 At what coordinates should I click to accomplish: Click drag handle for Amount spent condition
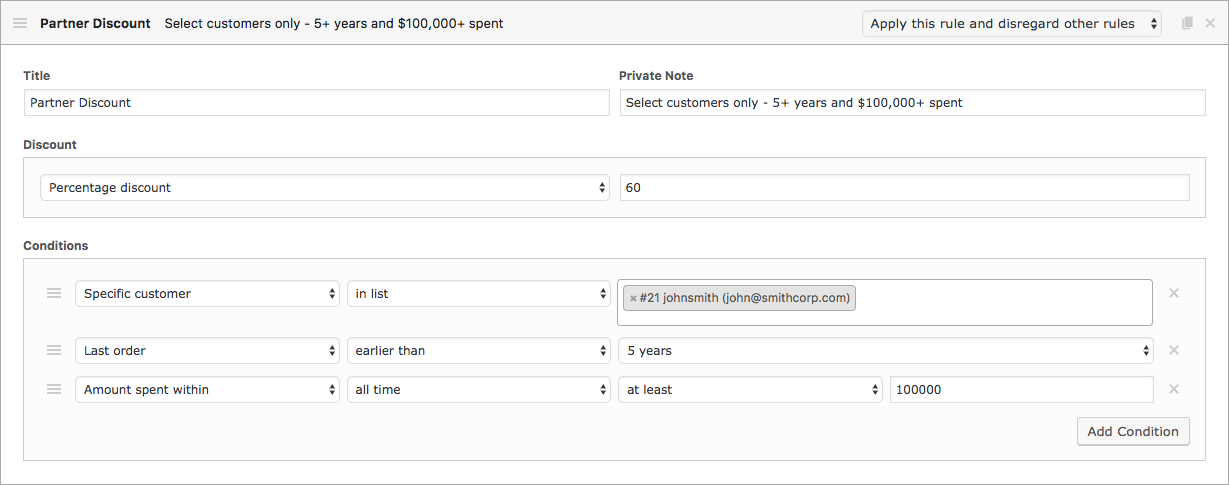click(x=54, y=389)
